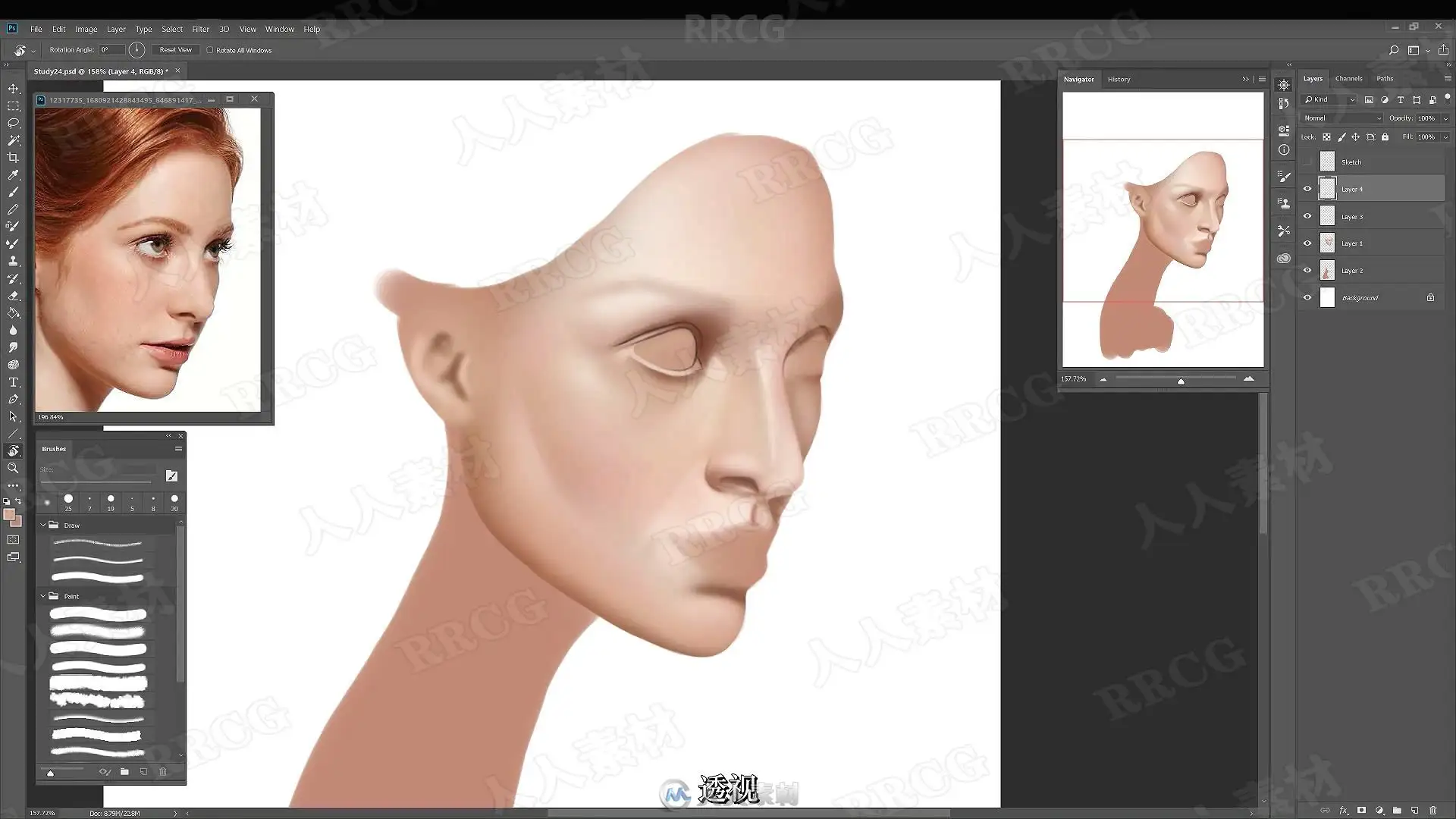Select the Zoom tool
Screen dimensions: 1456x819
point(13,468)
